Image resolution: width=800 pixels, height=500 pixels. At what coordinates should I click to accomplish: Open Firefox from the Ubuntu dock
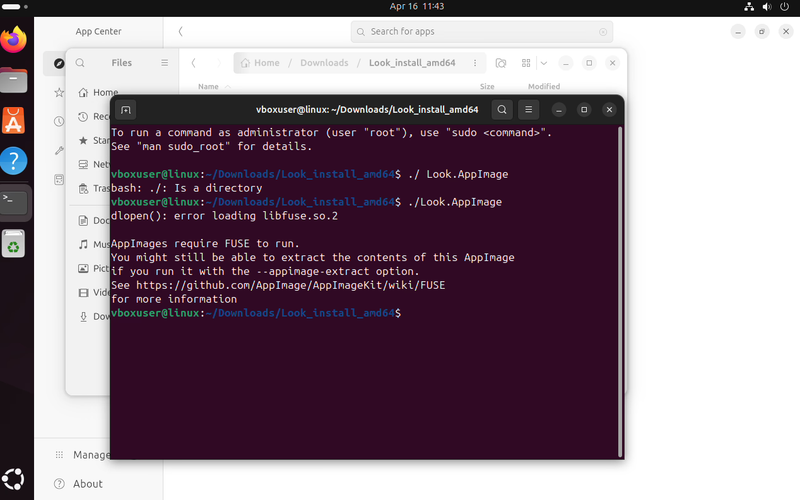[14, 39]
